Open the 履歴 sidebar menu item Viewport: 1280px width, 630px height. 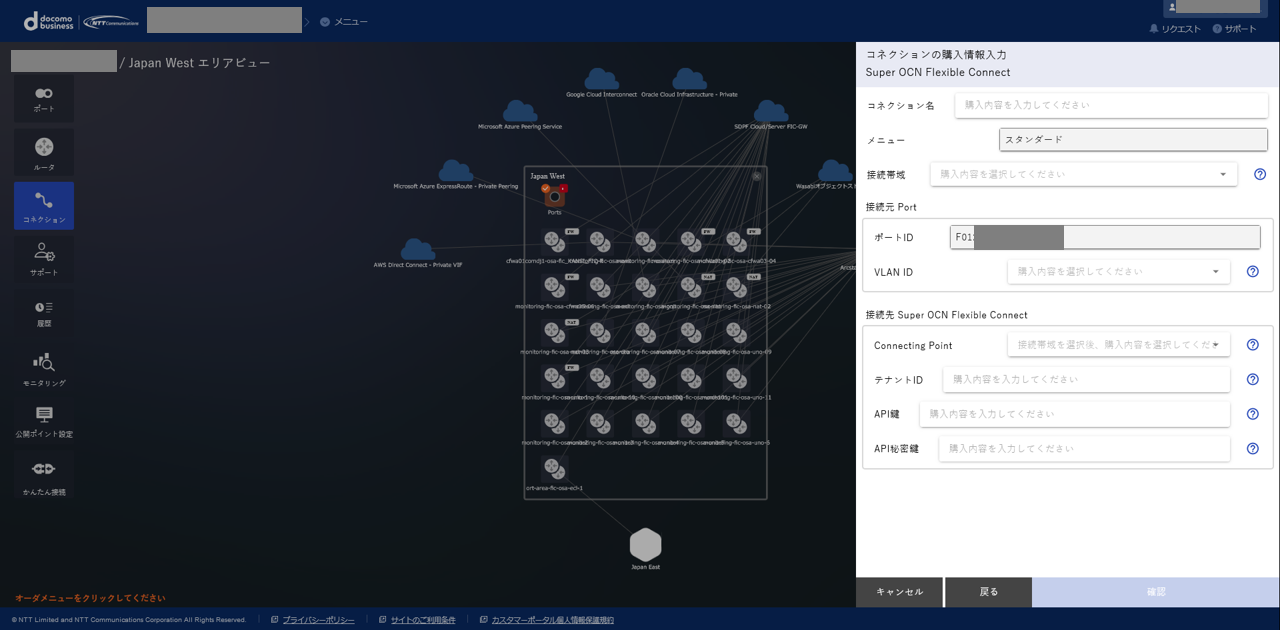(44, 313)
